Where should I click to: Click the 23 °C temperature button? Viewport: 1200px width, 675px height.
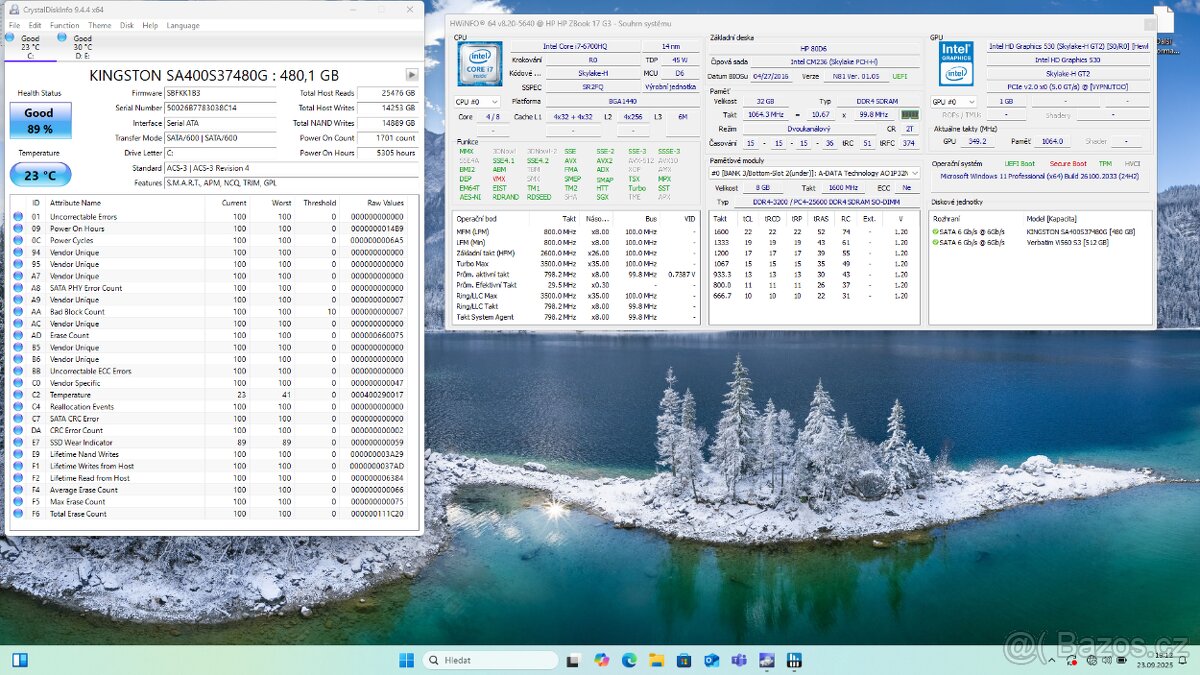coord(39,175)
